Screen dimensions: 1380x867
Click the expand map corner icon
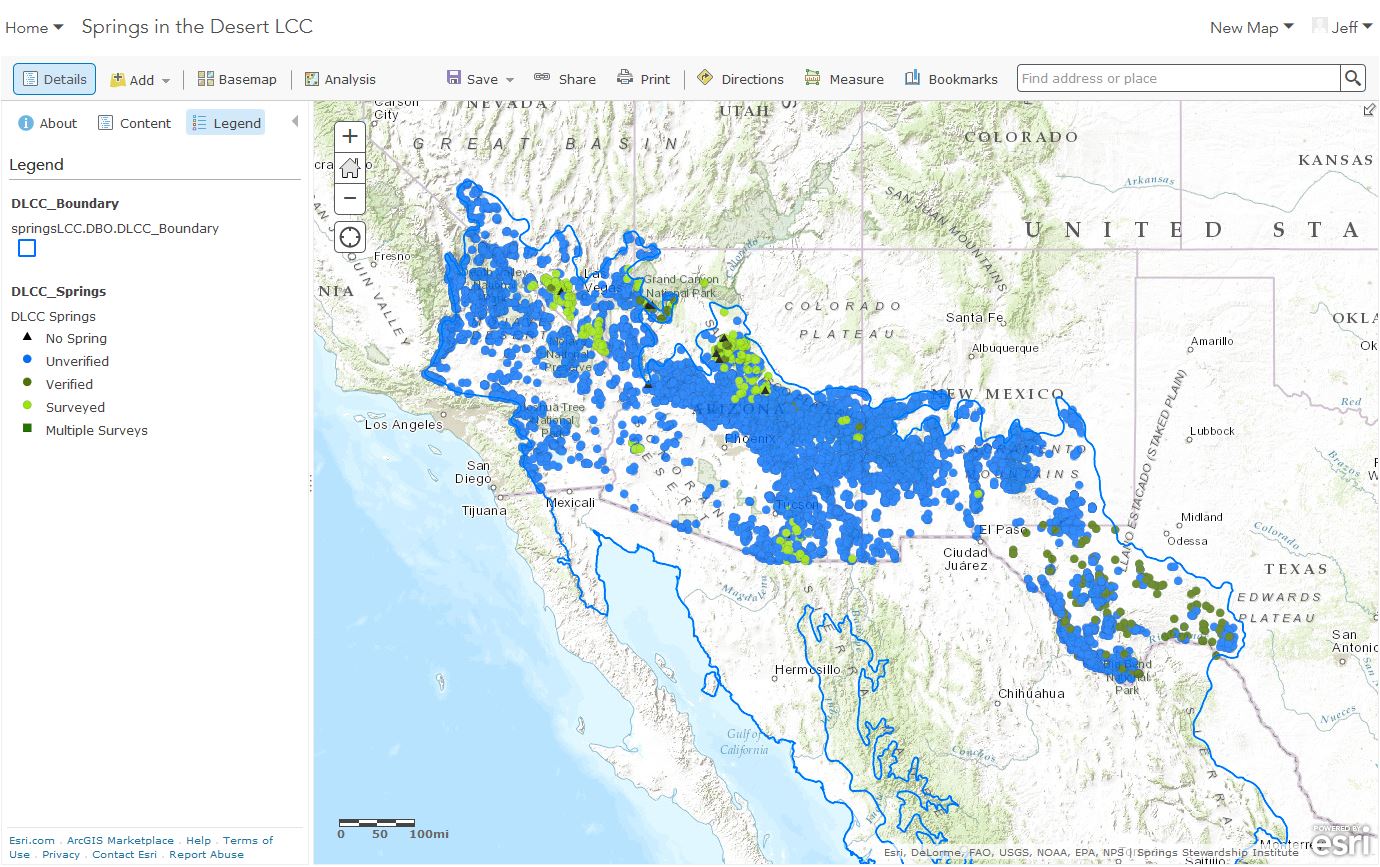tap(1369, 111)
